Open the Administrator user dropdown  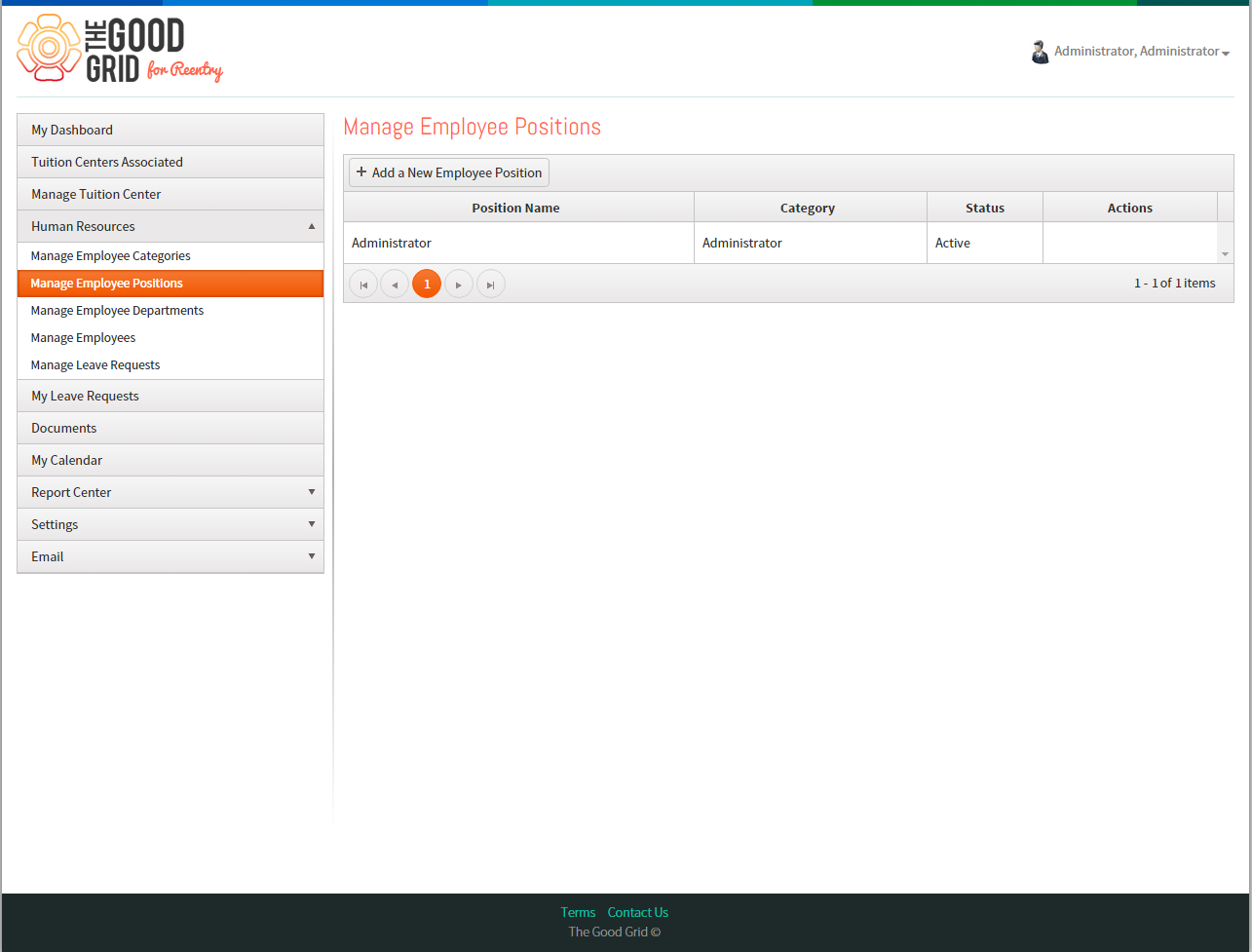tap(1141, 52)
